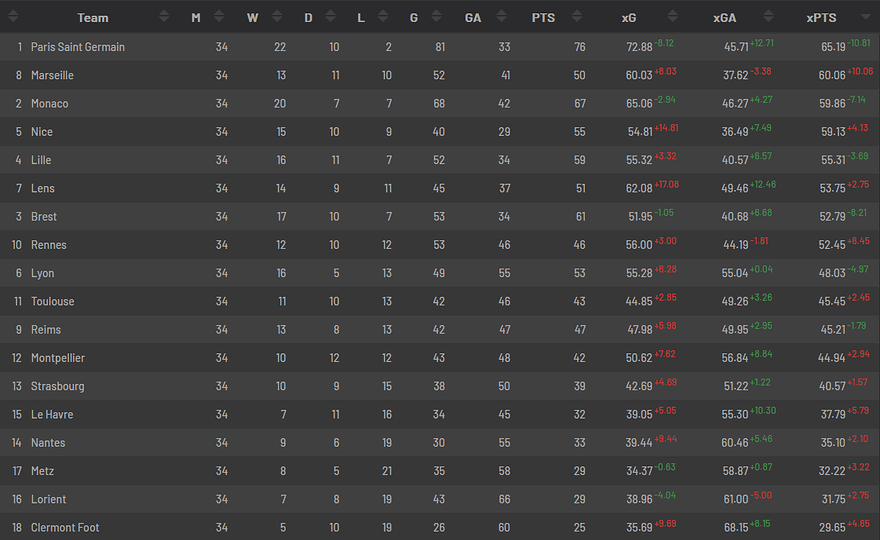Click PTS column sort arrows
The width and height of the screenshot is (880, 540).
[x=577, y=17]
